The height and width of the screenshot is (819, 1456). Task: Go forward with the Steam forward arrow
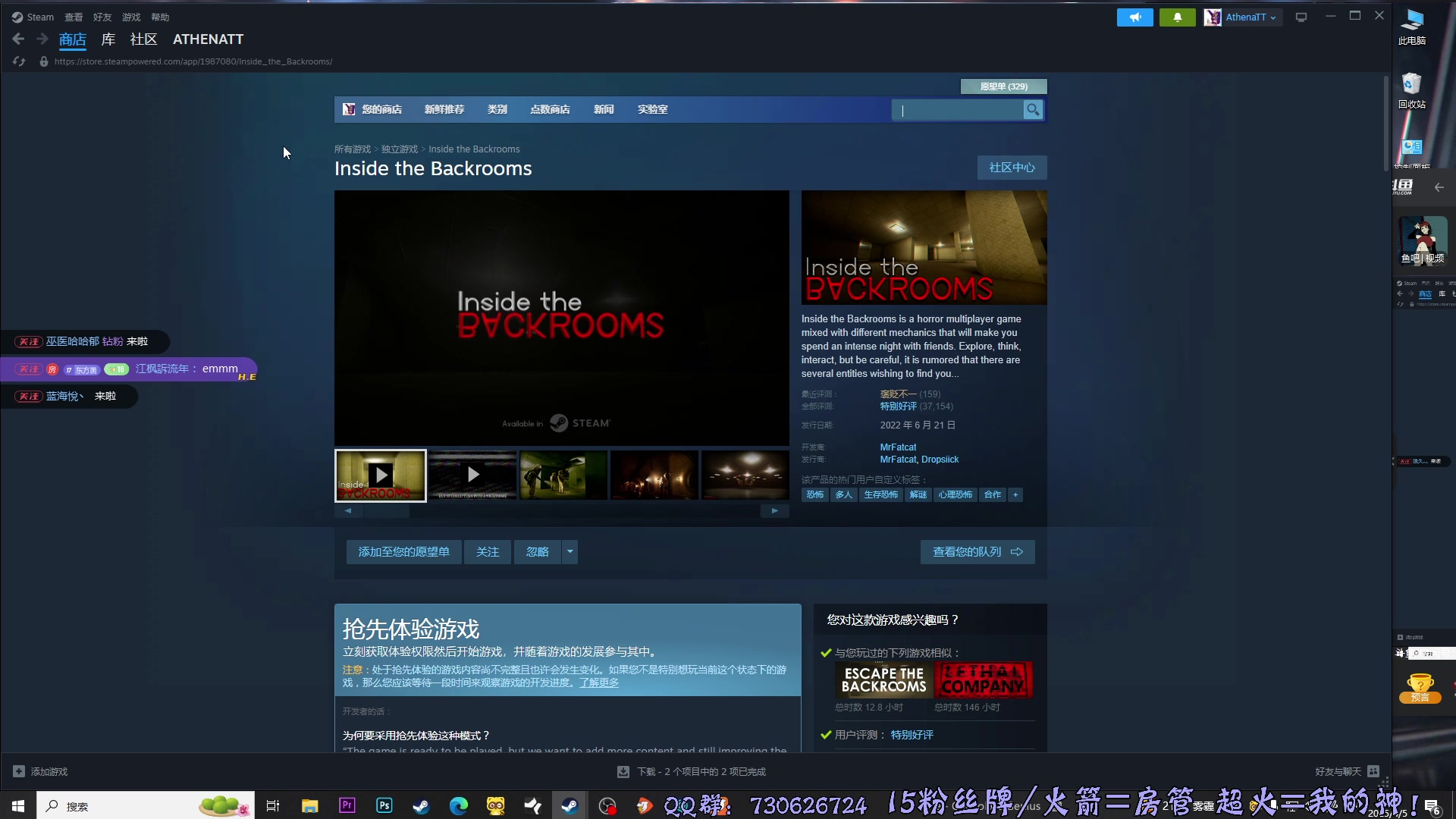click(x=42, y=39)
